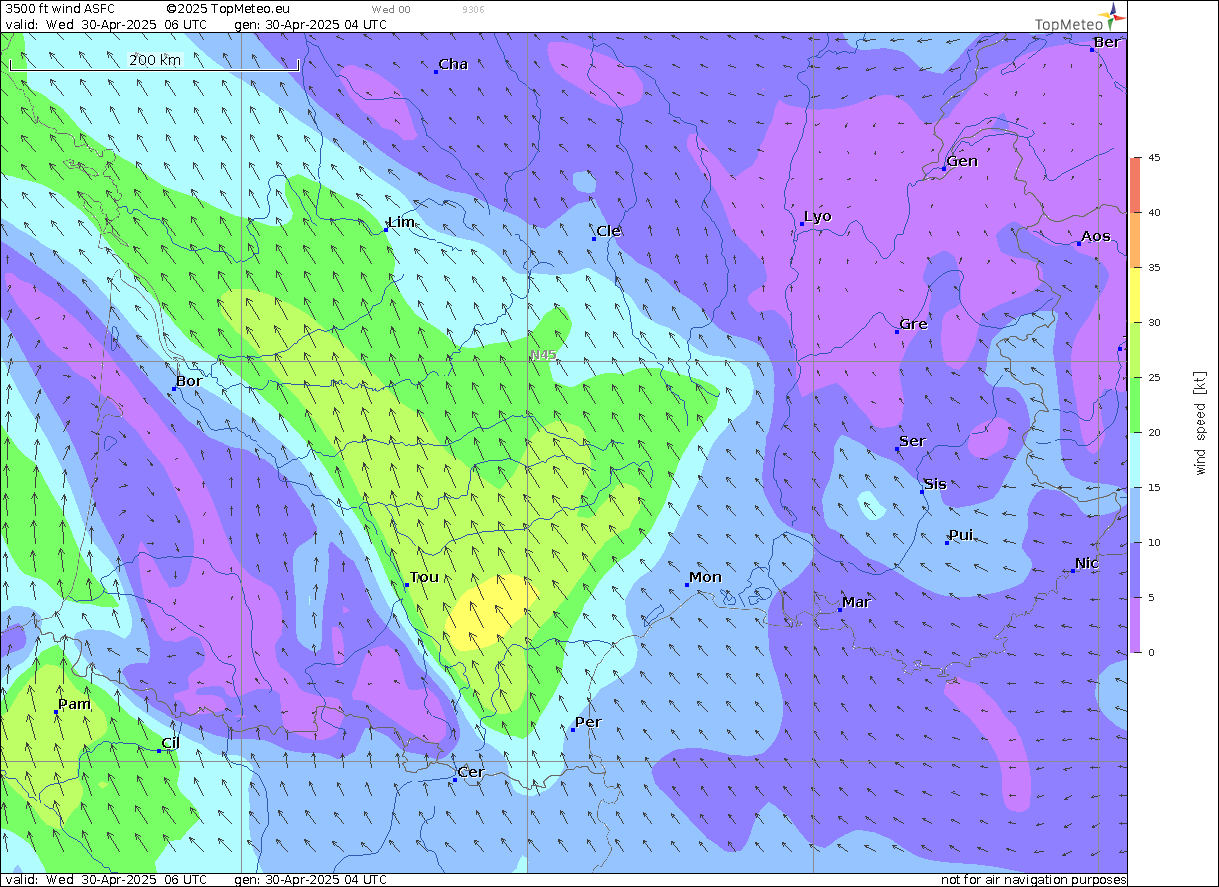Select the Ber city label
The image size is (1219, 887).
coord(1107,42)
